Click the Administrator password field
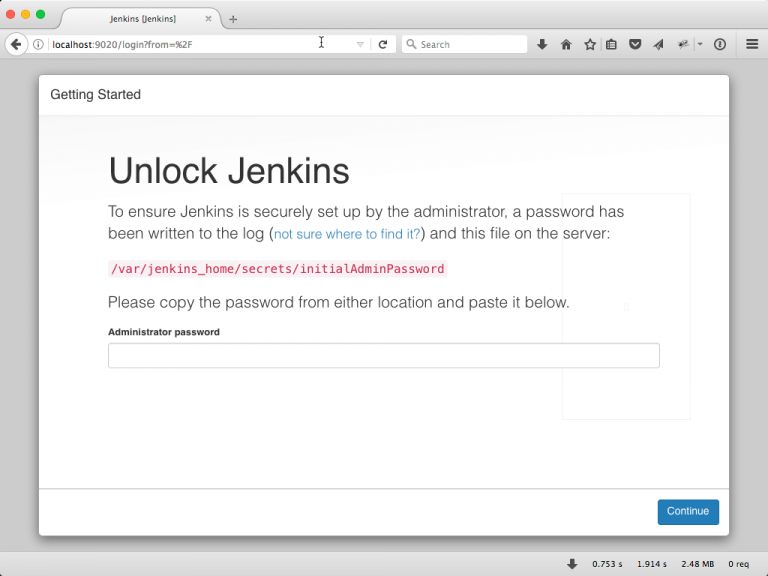768x576 pixels. click(383, 356)
